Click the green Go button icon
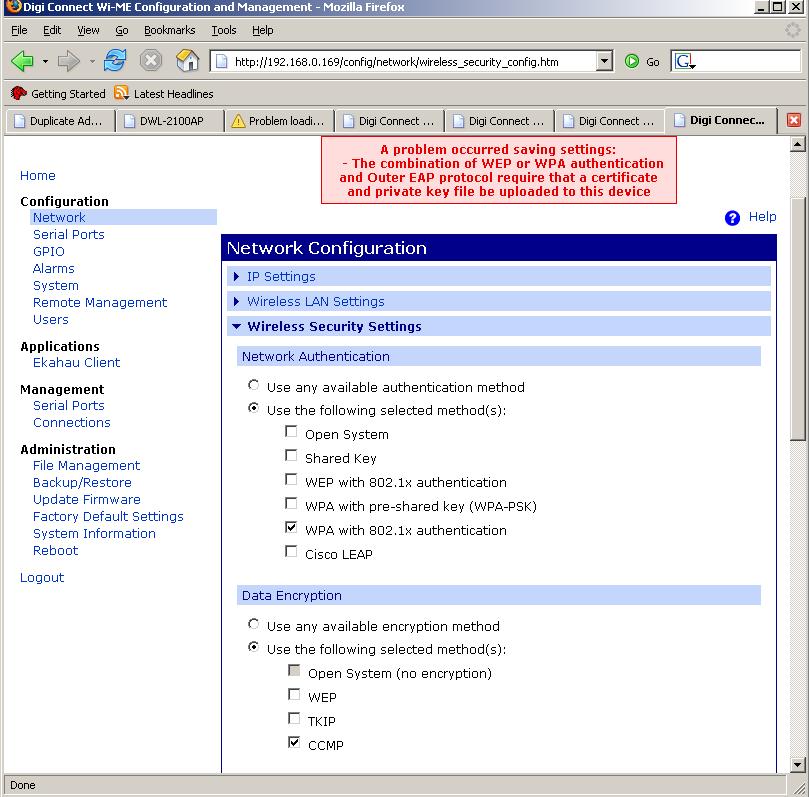The height and width of the screenshot is (797, 809). pos(632,61)
